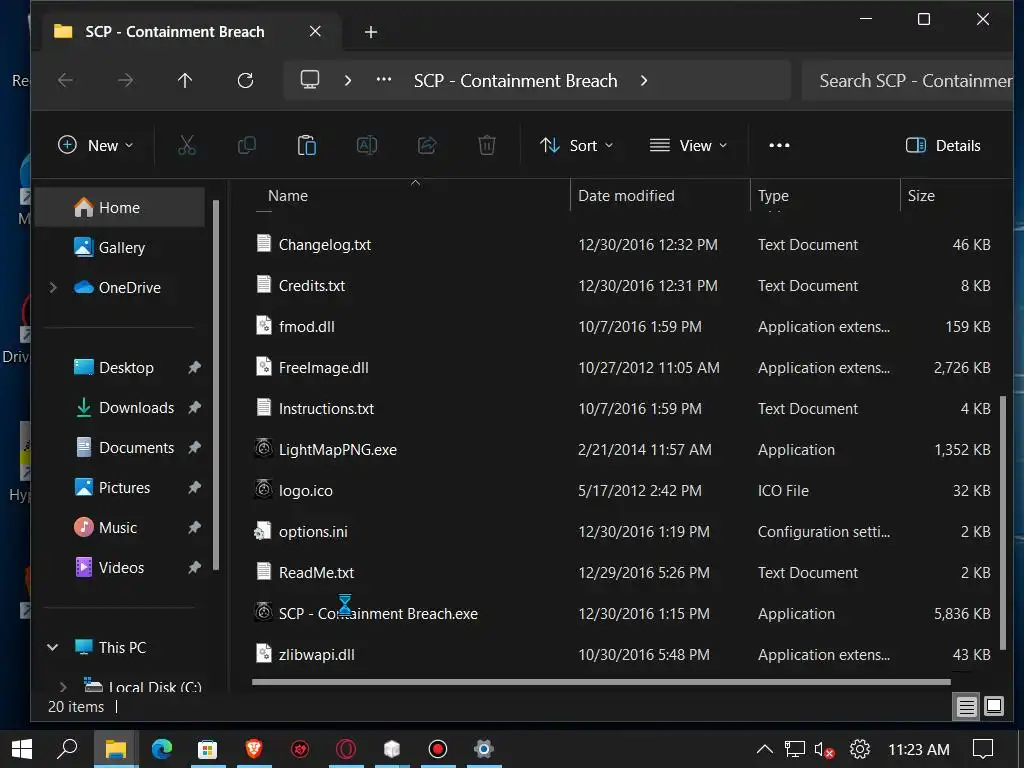Add a new File Explorer tab
This screenshot has width=1024, height=768.
click(371, 31)
